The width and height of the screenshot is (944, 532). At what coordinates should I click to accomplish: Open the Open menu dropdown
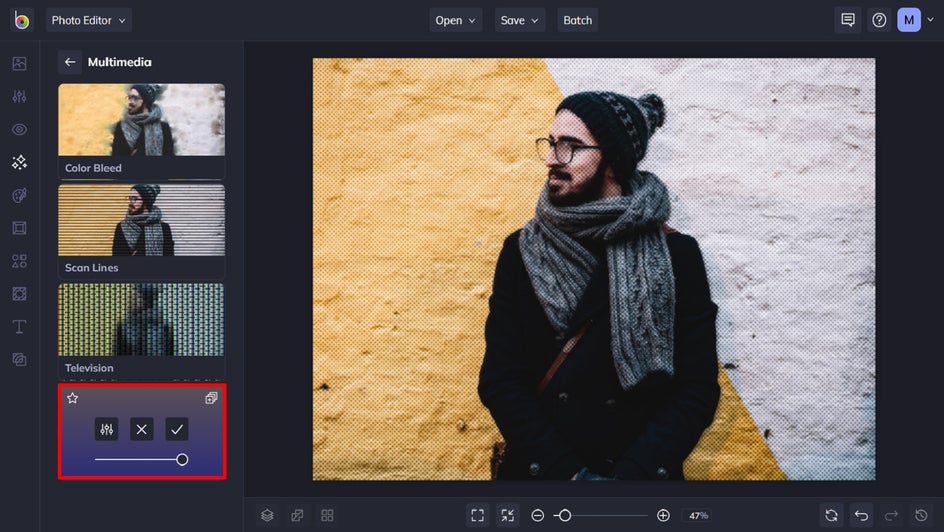coord(456,20)
